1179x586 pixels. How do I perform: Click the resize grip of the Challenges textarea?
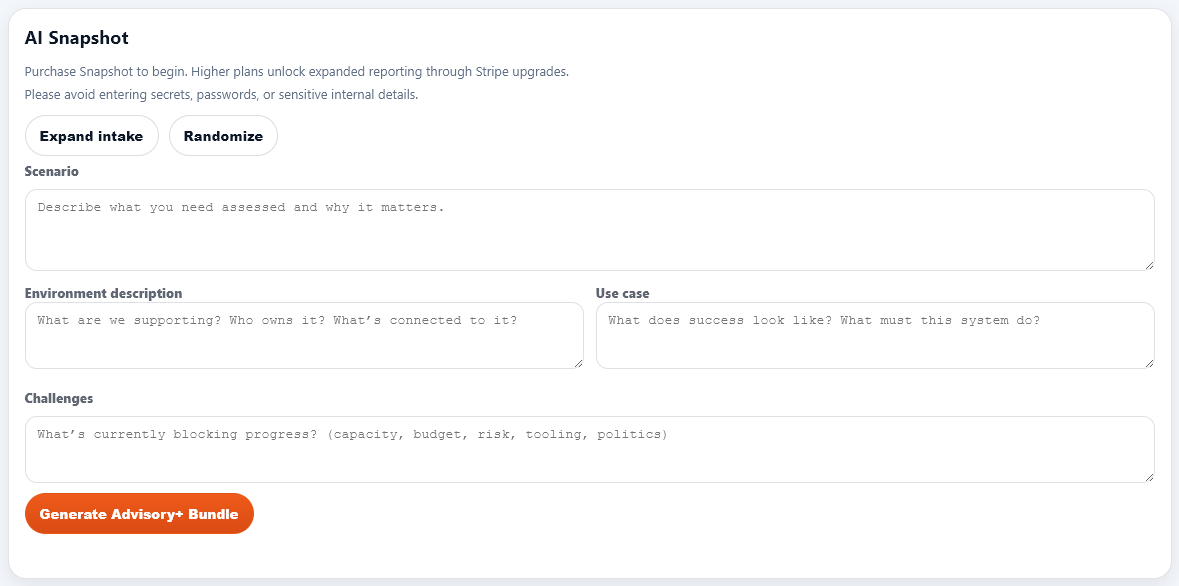[1150, 477]
